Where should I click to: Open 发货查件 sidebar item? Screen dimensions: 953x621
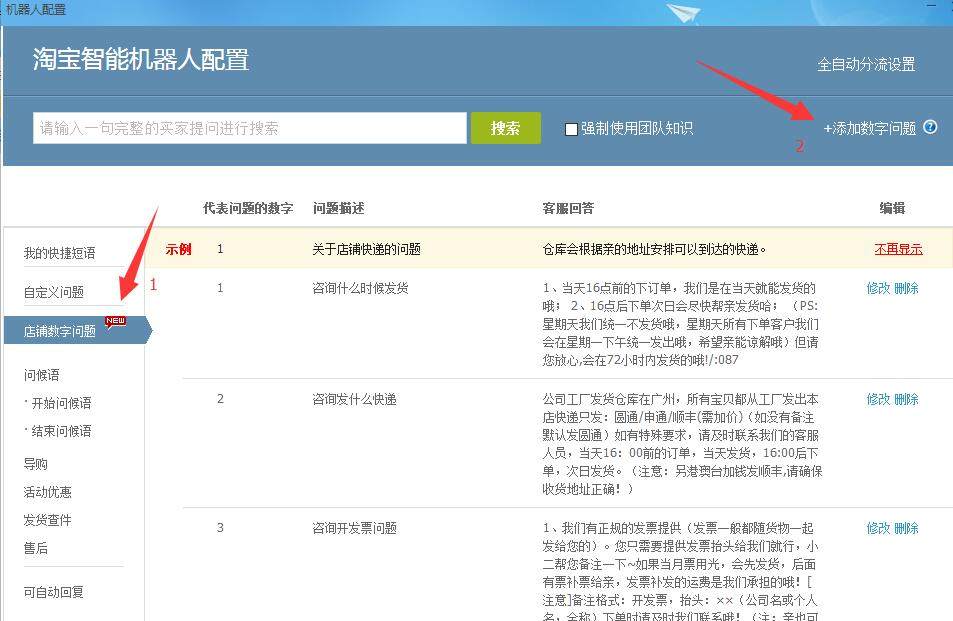(x=47, y=520)
